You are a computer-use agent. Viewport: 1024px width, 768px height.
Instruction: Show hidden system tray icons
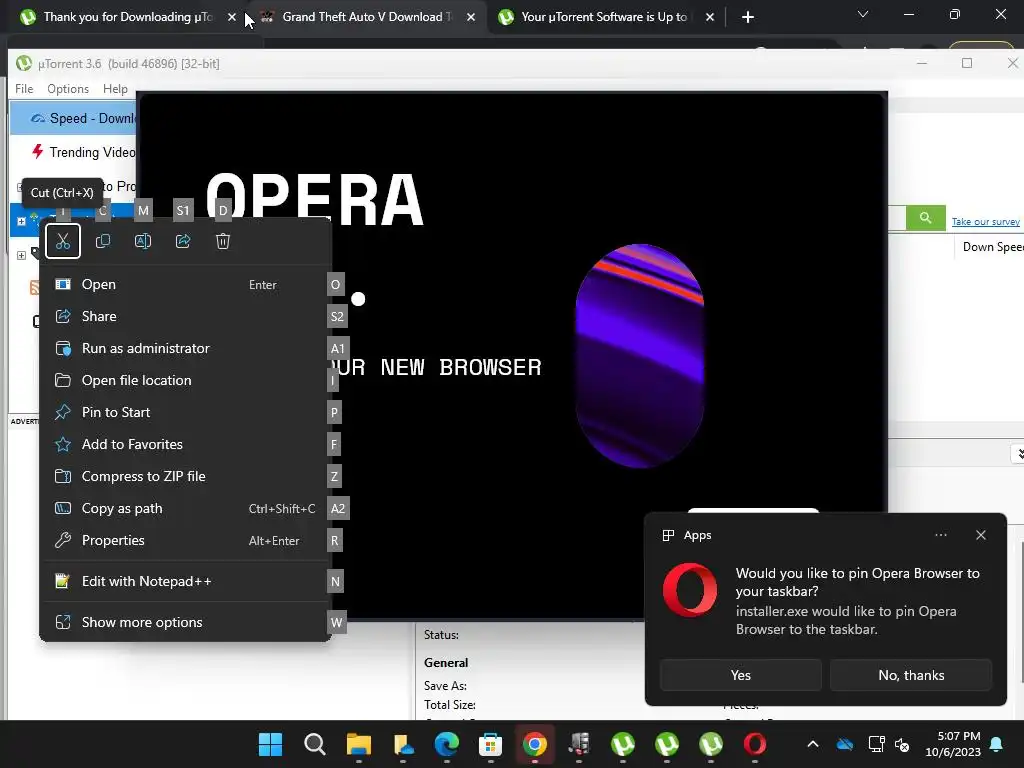[x=813, y=744]
